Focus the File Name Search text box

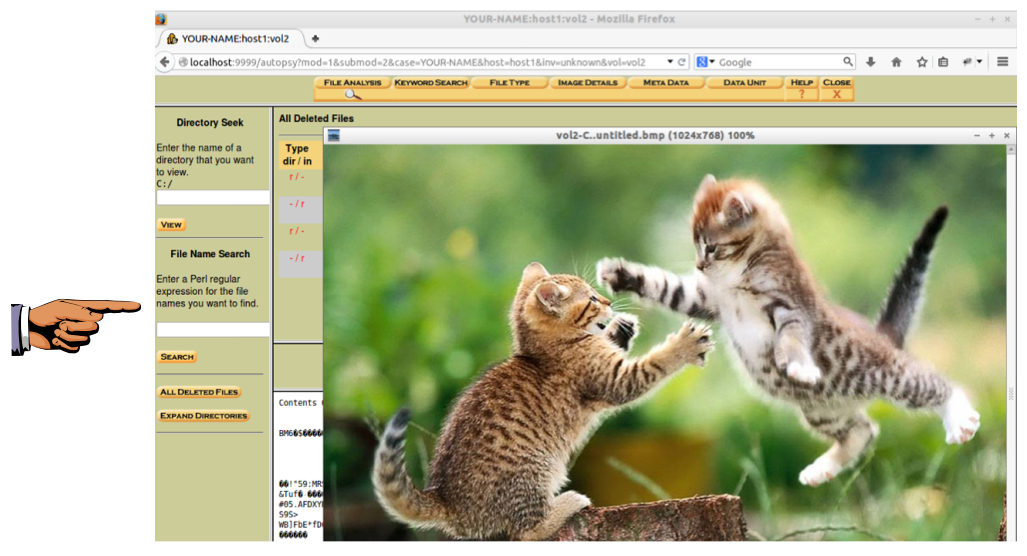(213, 330)
